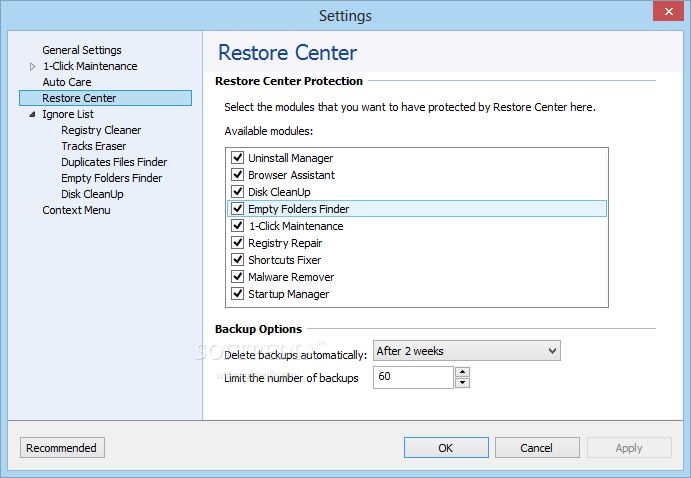This screenshot has width=691, height=478.
Task: Select the Registry Repair list row text
Action: (285, 243)
